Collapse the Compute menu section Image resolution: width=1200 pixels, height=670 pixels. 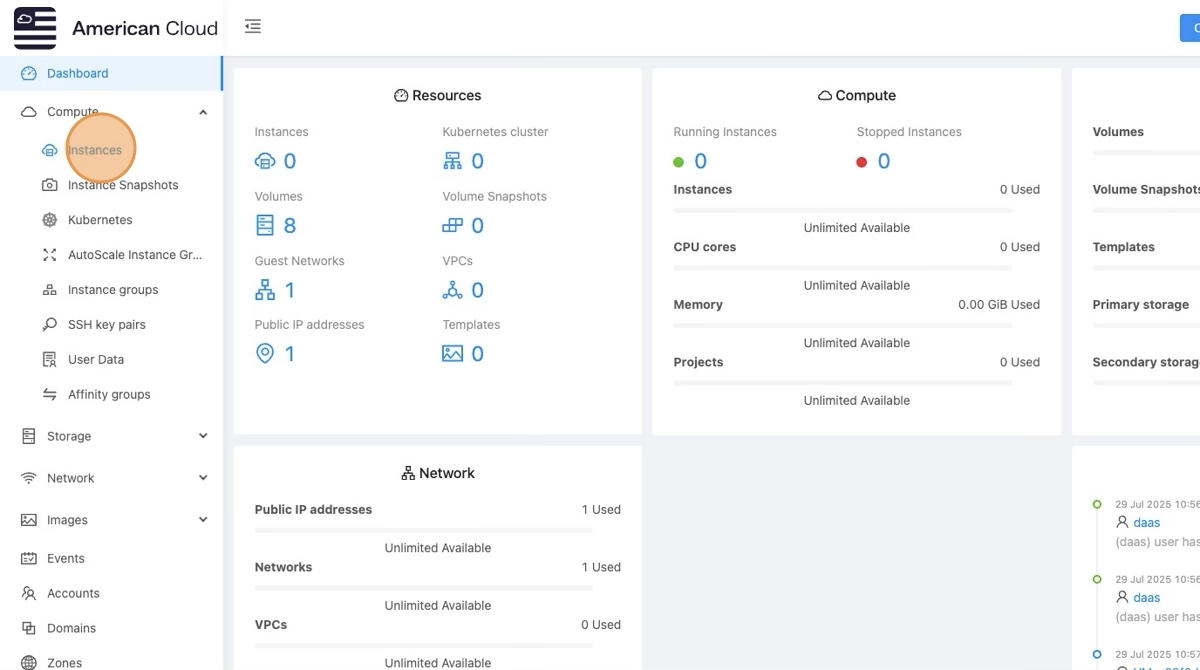pyautogui.click(x=203, y=112)
